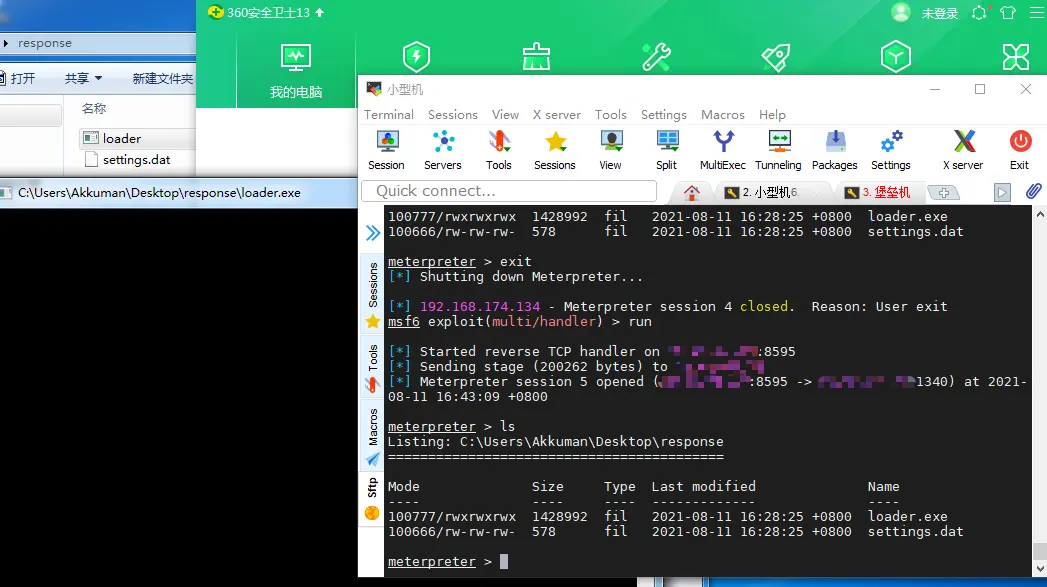Click the 360 user avatar icon
This screenshot has height=587, width=1047.
pyautogui.click(x=901, y=13)
